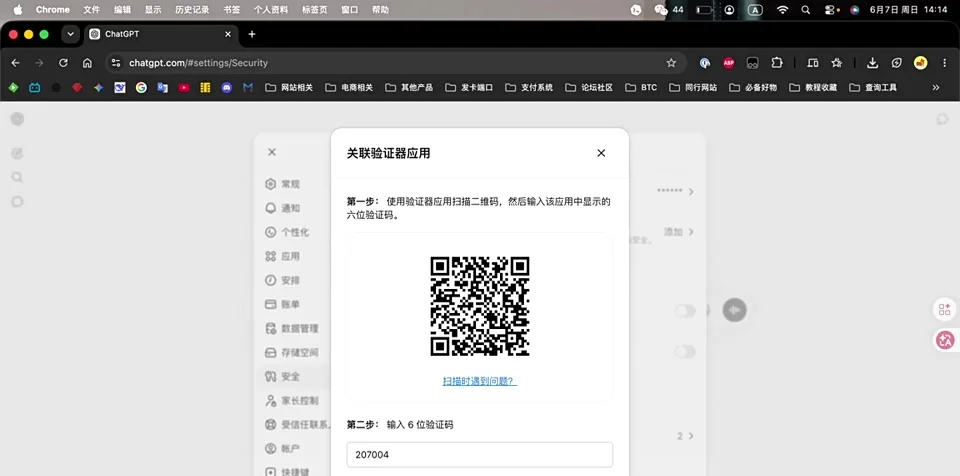Reload the page

pyautogui.click(x=63, y=63)
